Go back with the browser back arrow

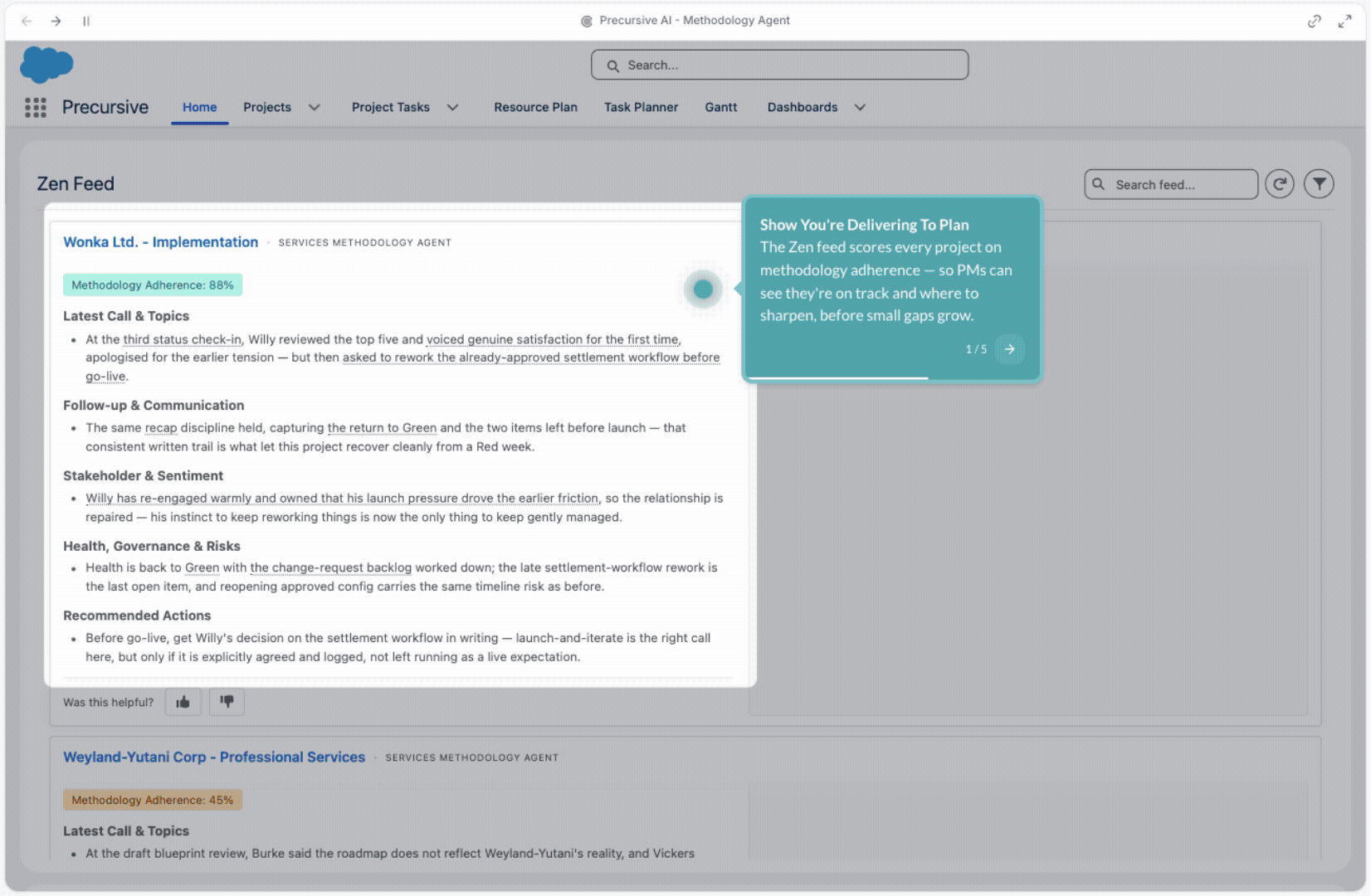click(27, 21)
